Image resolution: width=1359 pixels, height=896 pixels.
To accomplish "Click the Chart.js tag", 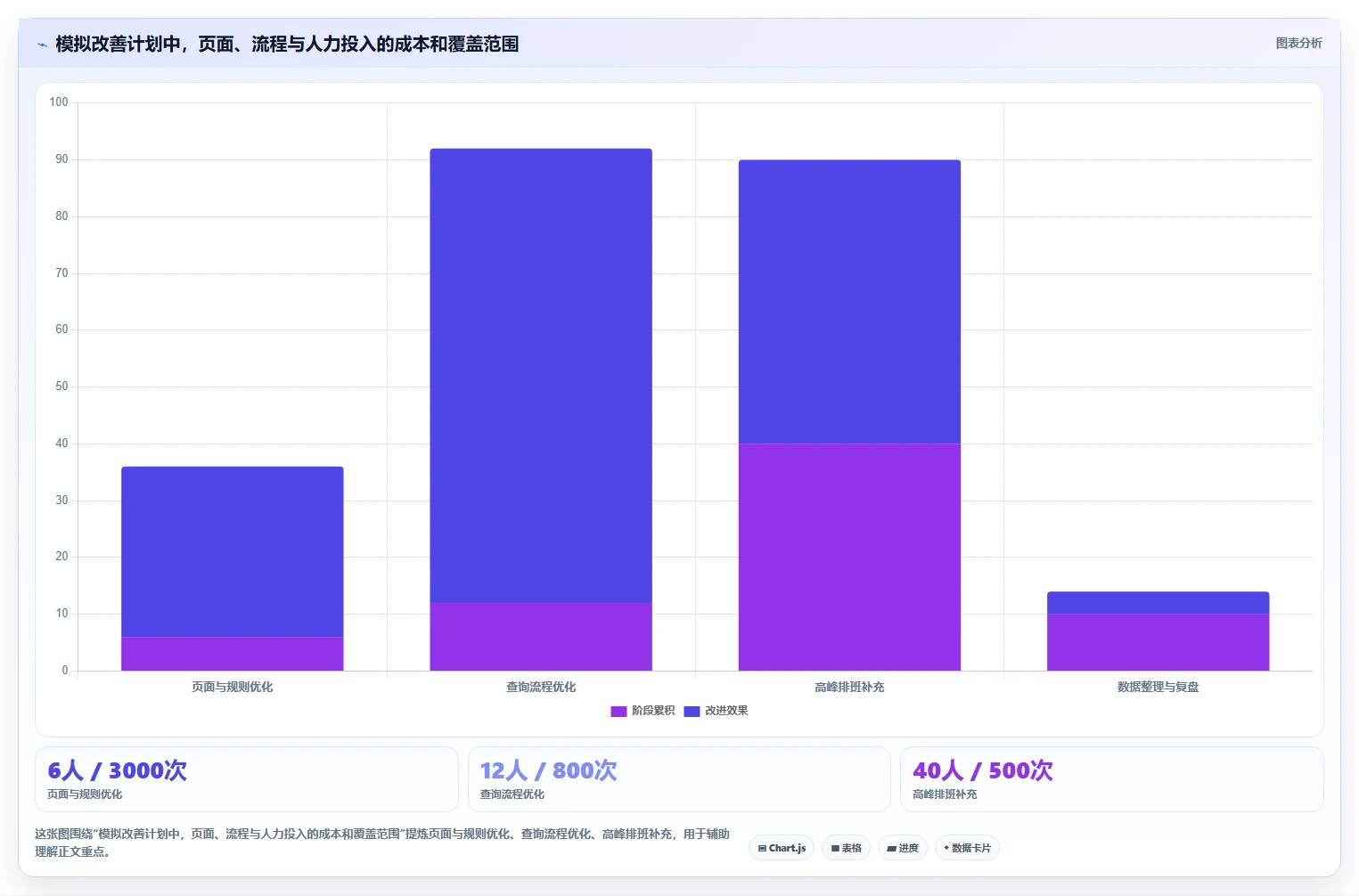I will pyautogui.click(x=782, y=848).
